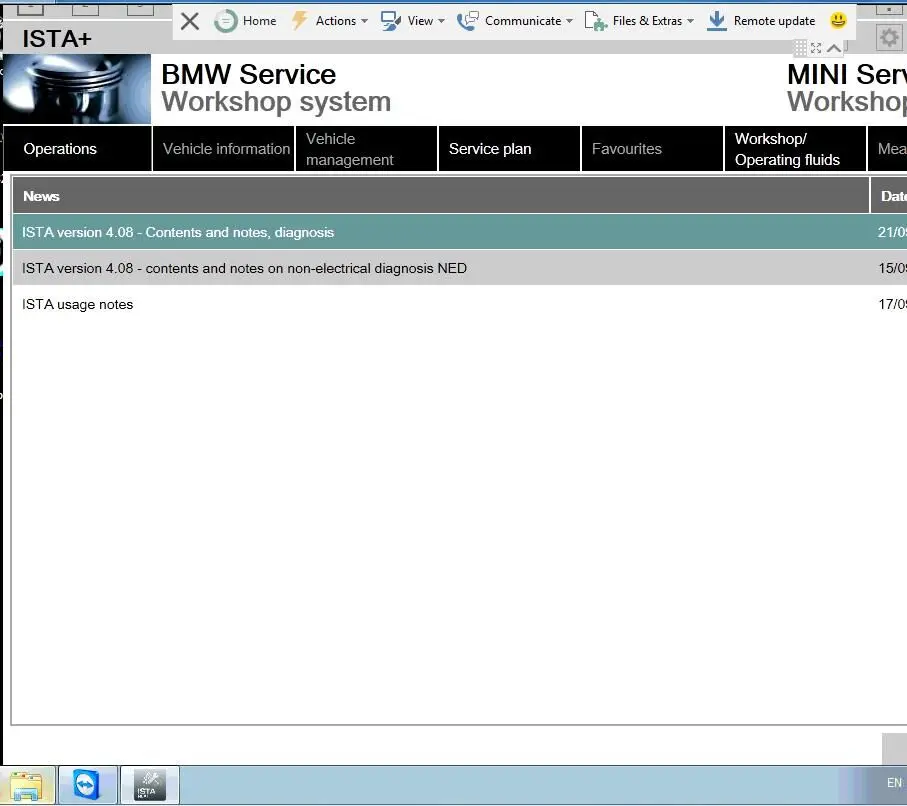
Task: Close the TeamViewer toolbar with the X
Action: tap(190, 21)
